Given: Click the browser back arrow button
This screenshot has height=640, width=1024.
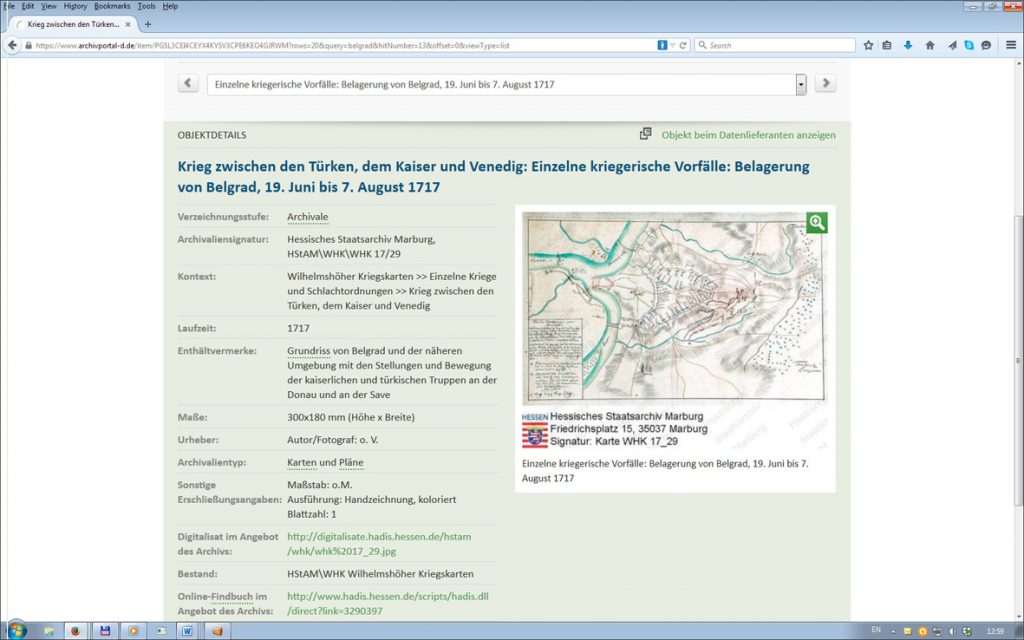Looking at the screenshot, I should [13, 45].
